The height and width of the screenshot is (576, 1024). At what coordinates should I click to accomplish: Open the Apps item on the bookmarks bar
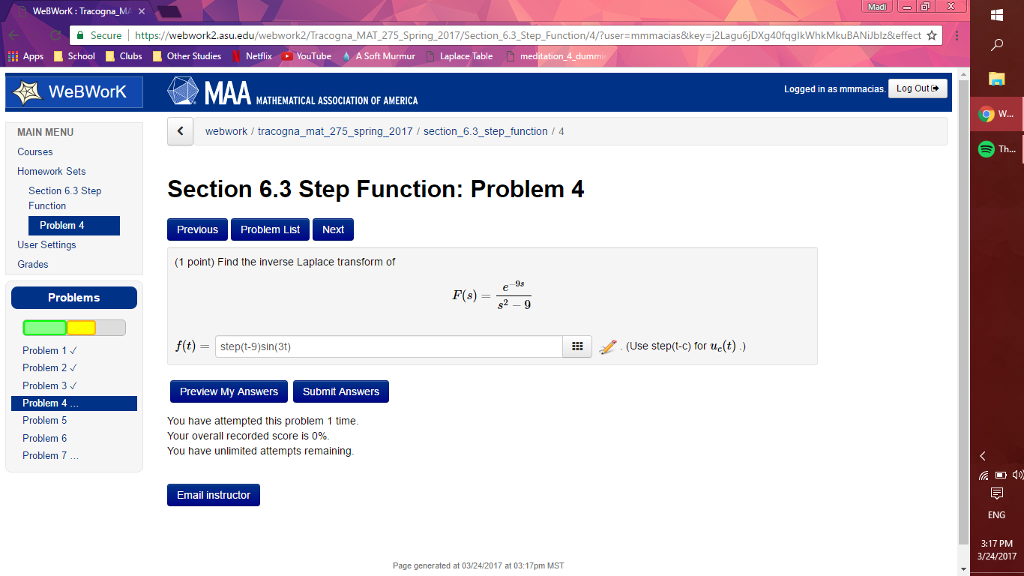29,57
